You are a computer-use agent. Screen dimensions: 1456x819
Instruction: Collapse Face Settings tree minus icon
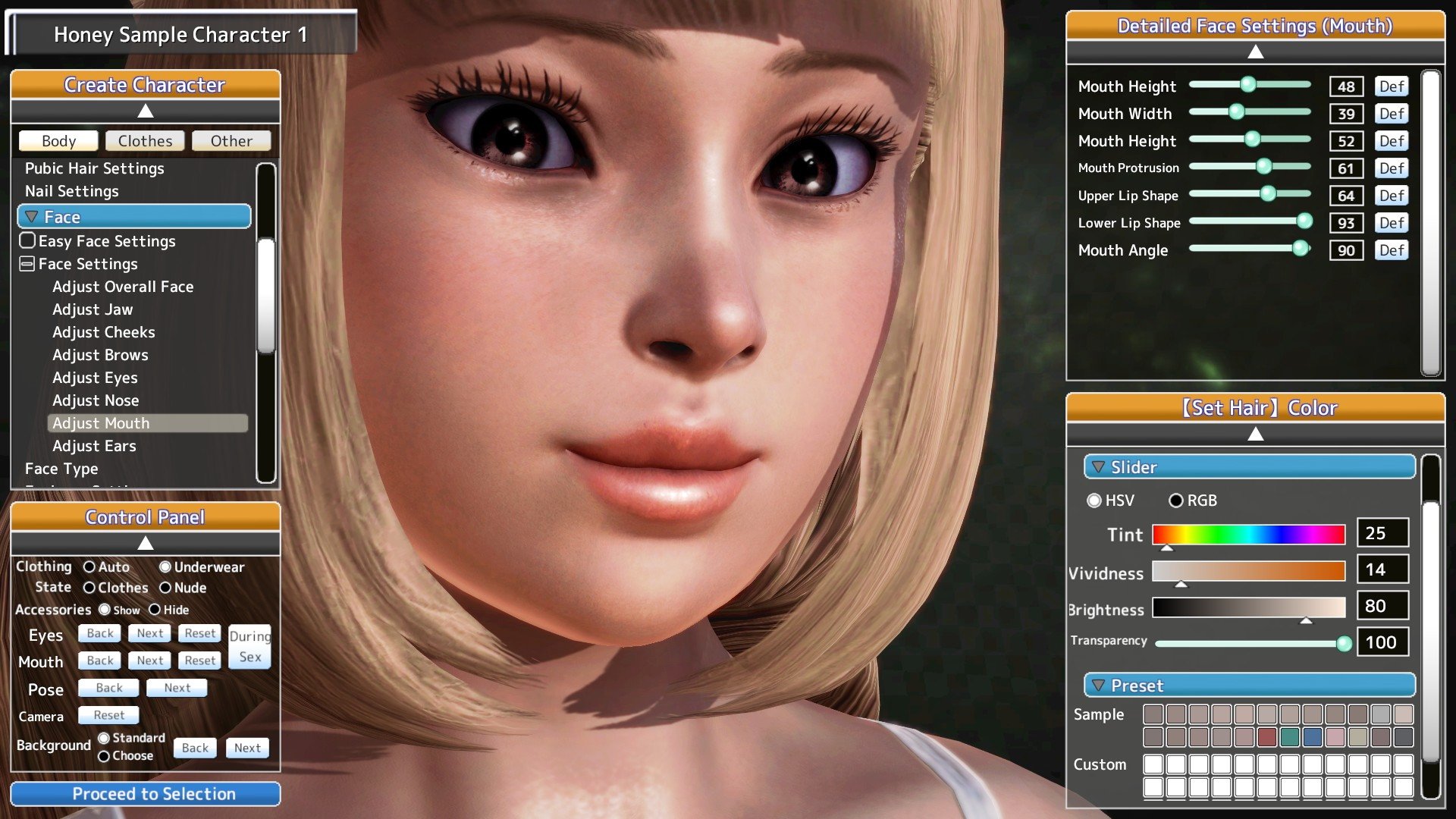[27, 264]
